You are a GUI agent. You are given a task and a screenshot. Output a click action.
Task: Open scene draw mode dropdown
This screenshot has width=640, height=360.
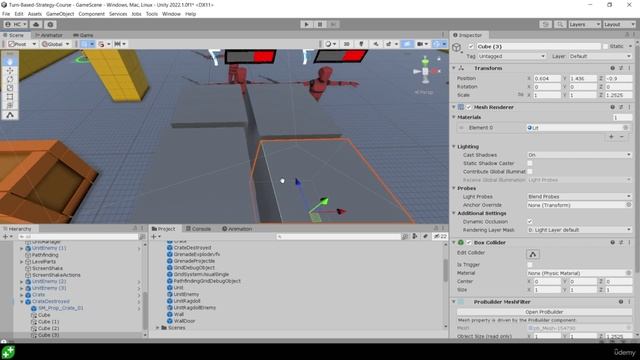tap(330, 44)
